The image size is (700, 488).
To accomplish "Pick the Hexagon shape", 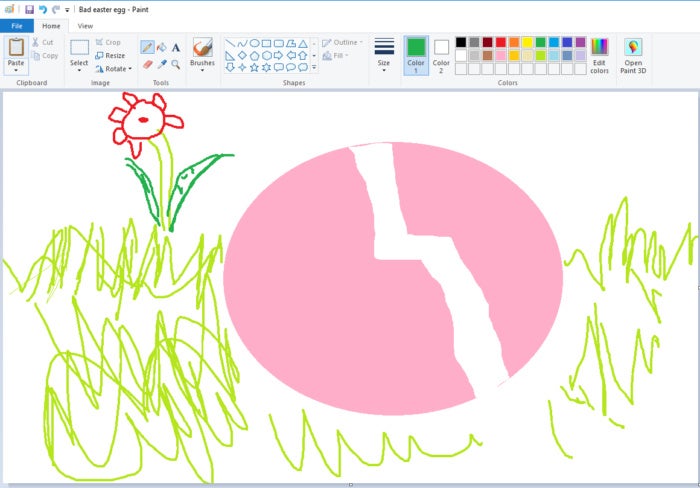I will coord(267,55).
